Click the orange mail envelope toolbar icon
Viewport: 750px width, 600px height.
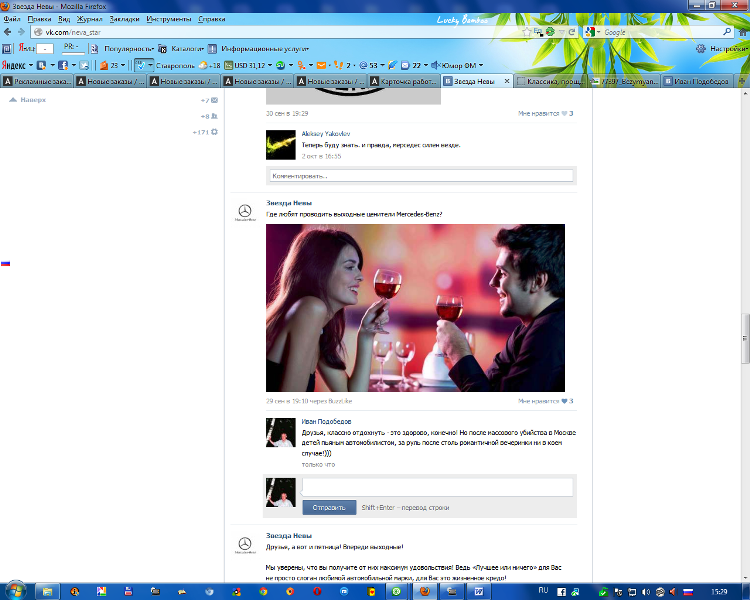321,65
